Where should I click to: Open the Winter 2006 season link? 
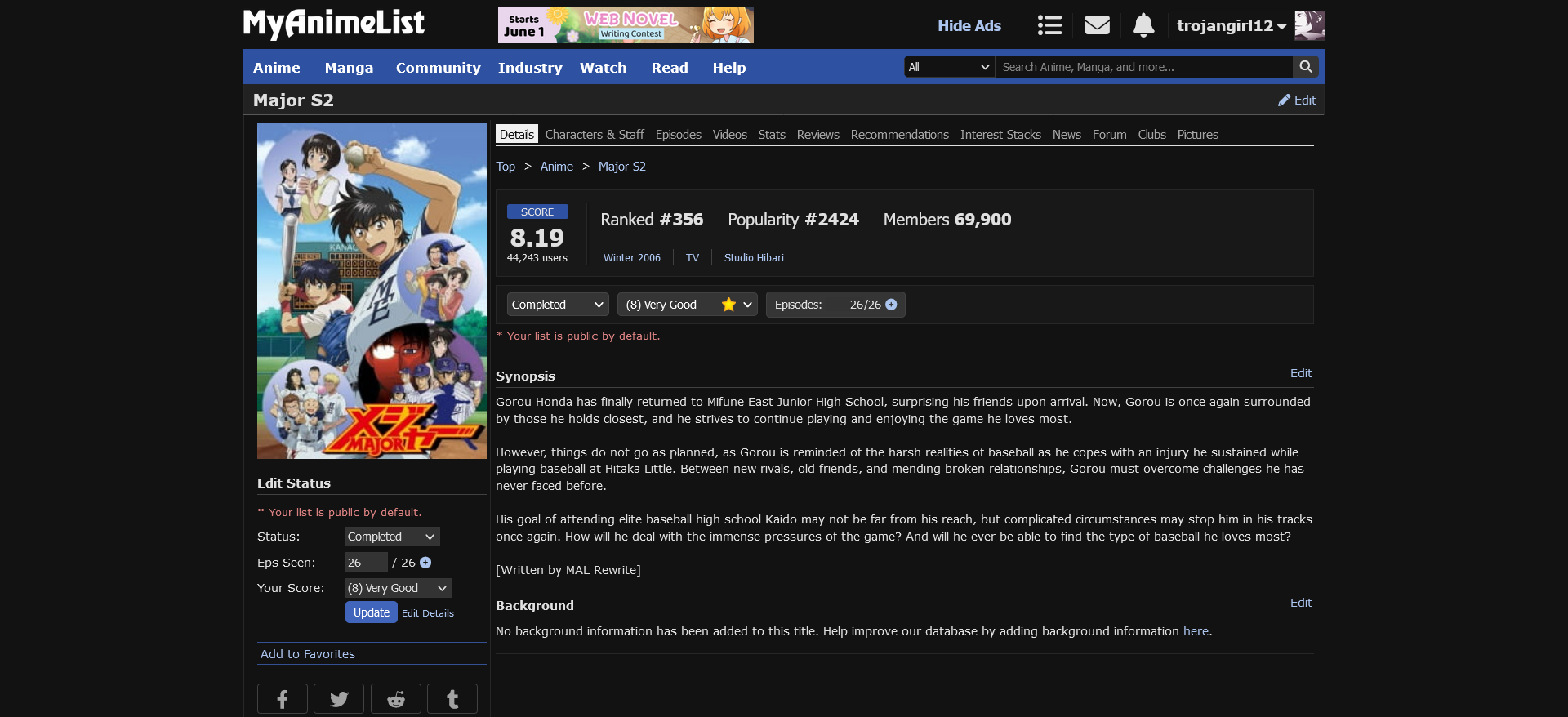[632, 258]
